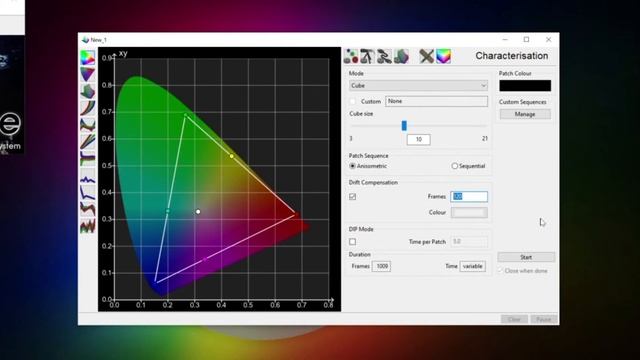Viewport: 640px width, 360px height.
Task: Maximize the New_1 window
Action: pos(527,40)
